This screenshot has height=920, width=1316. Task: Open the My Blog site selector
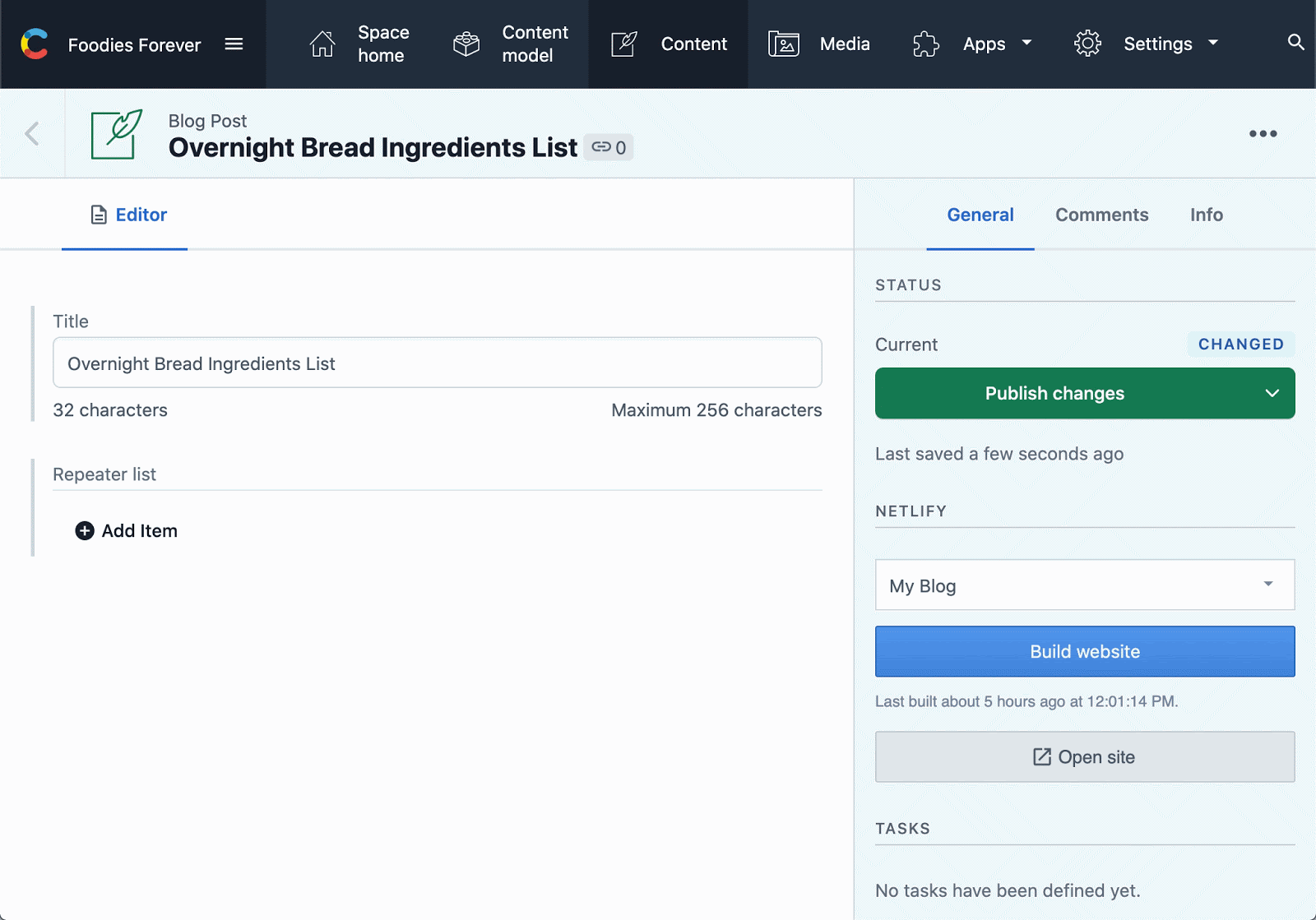[1085, 585]
